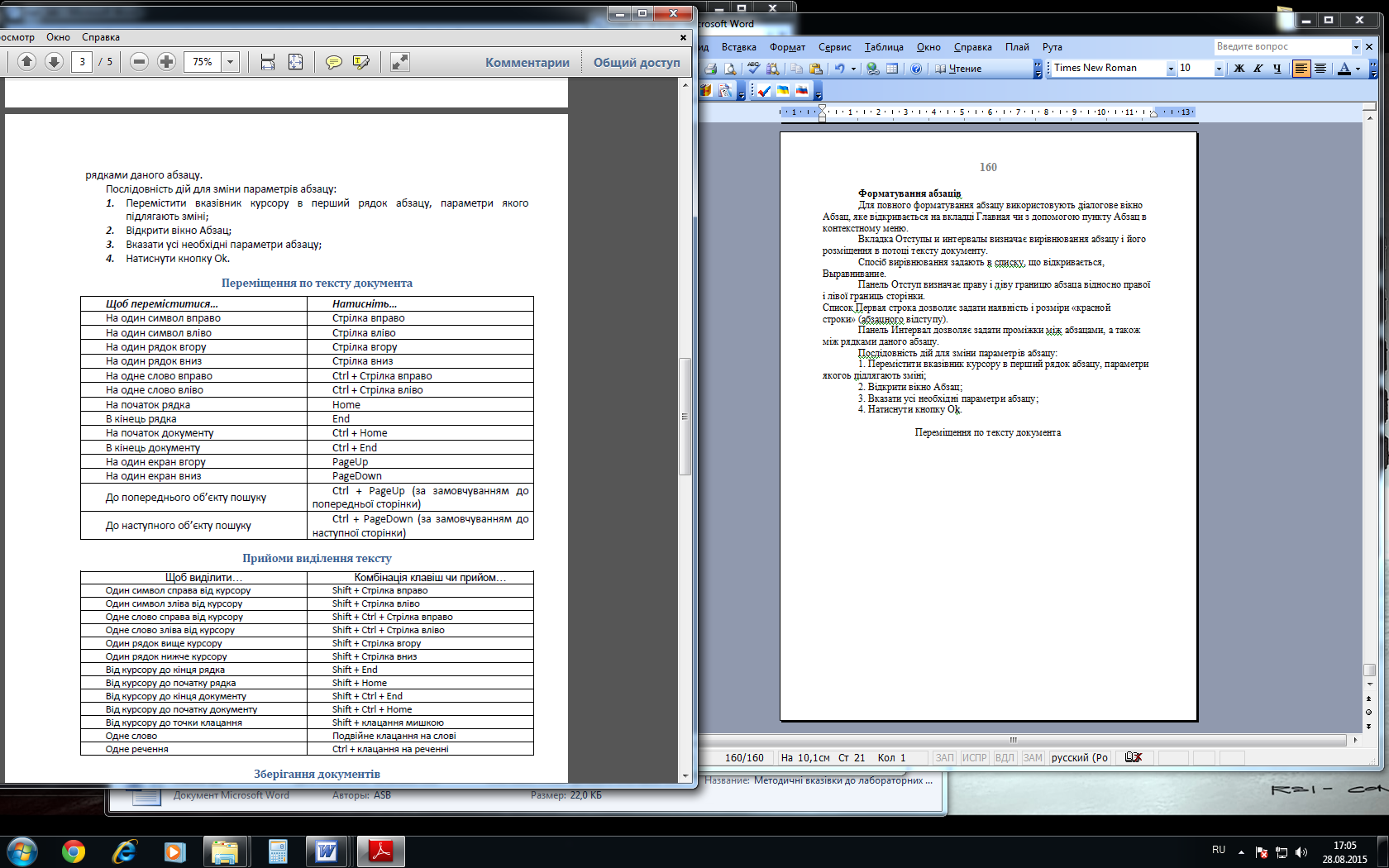The image size is (1389, 868).
Task: Zoom in with plus button in PDF reader
Action: (166, 62)
